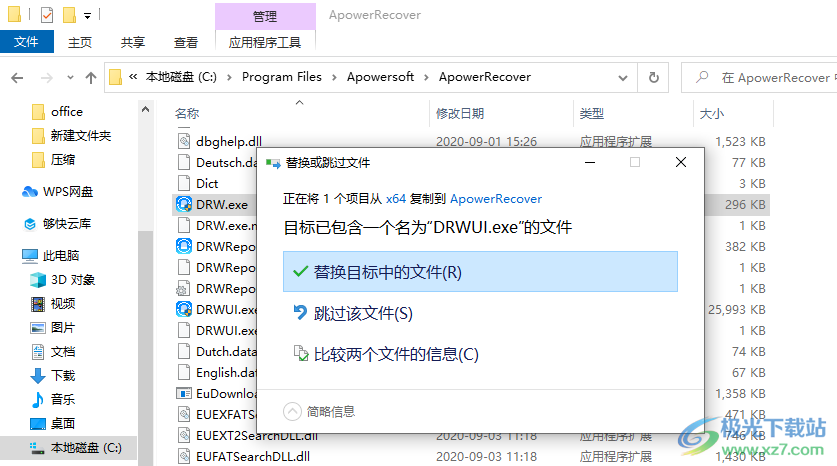Screen dimensions: 837x466
Task: Expand the address bar history dropdown
Action: point(623,78)
